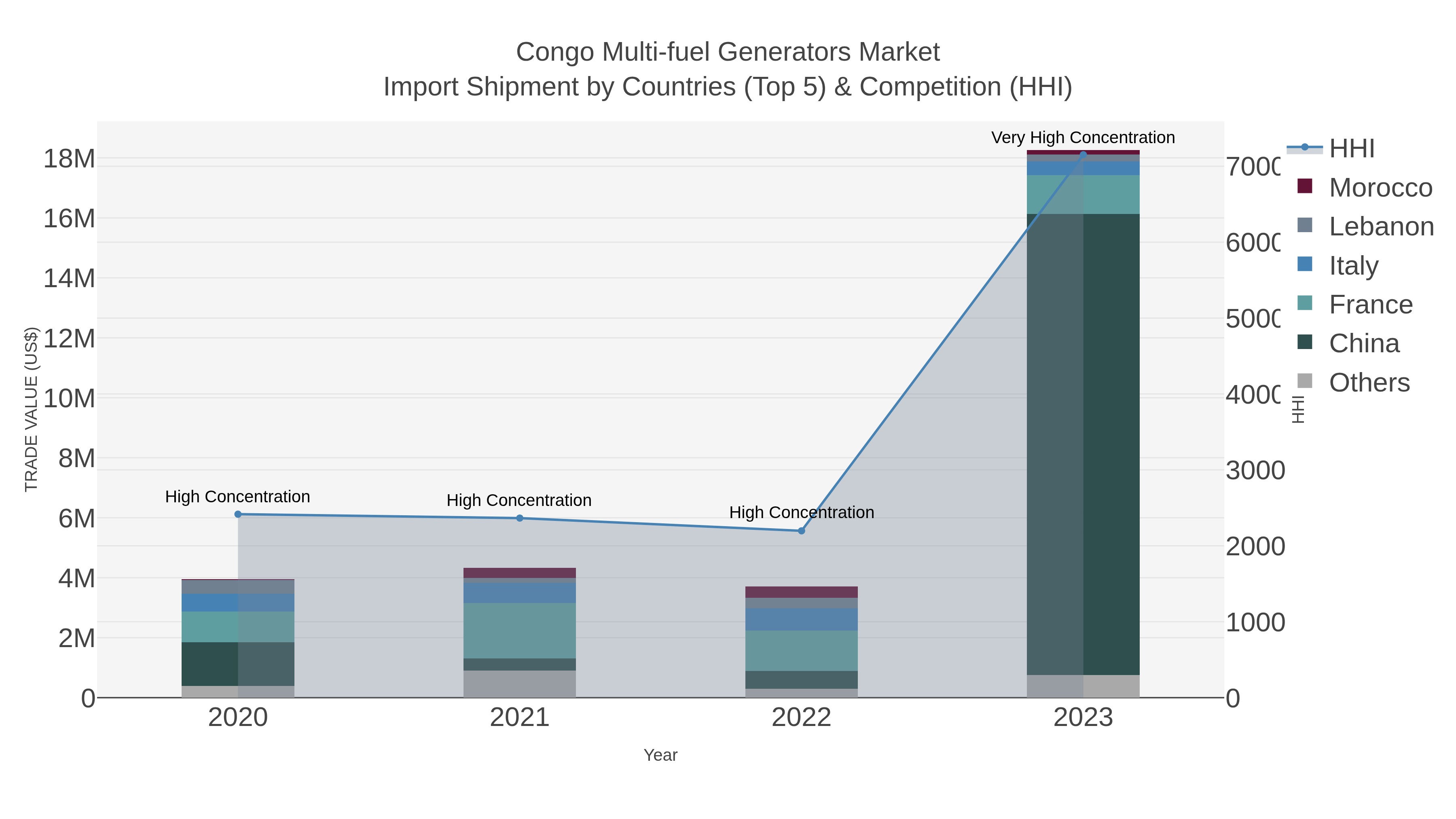Click the 'TRADE VALUE (US$)' axis title
The height and width of the screenshot is (819, 1456).
point(31,409)
